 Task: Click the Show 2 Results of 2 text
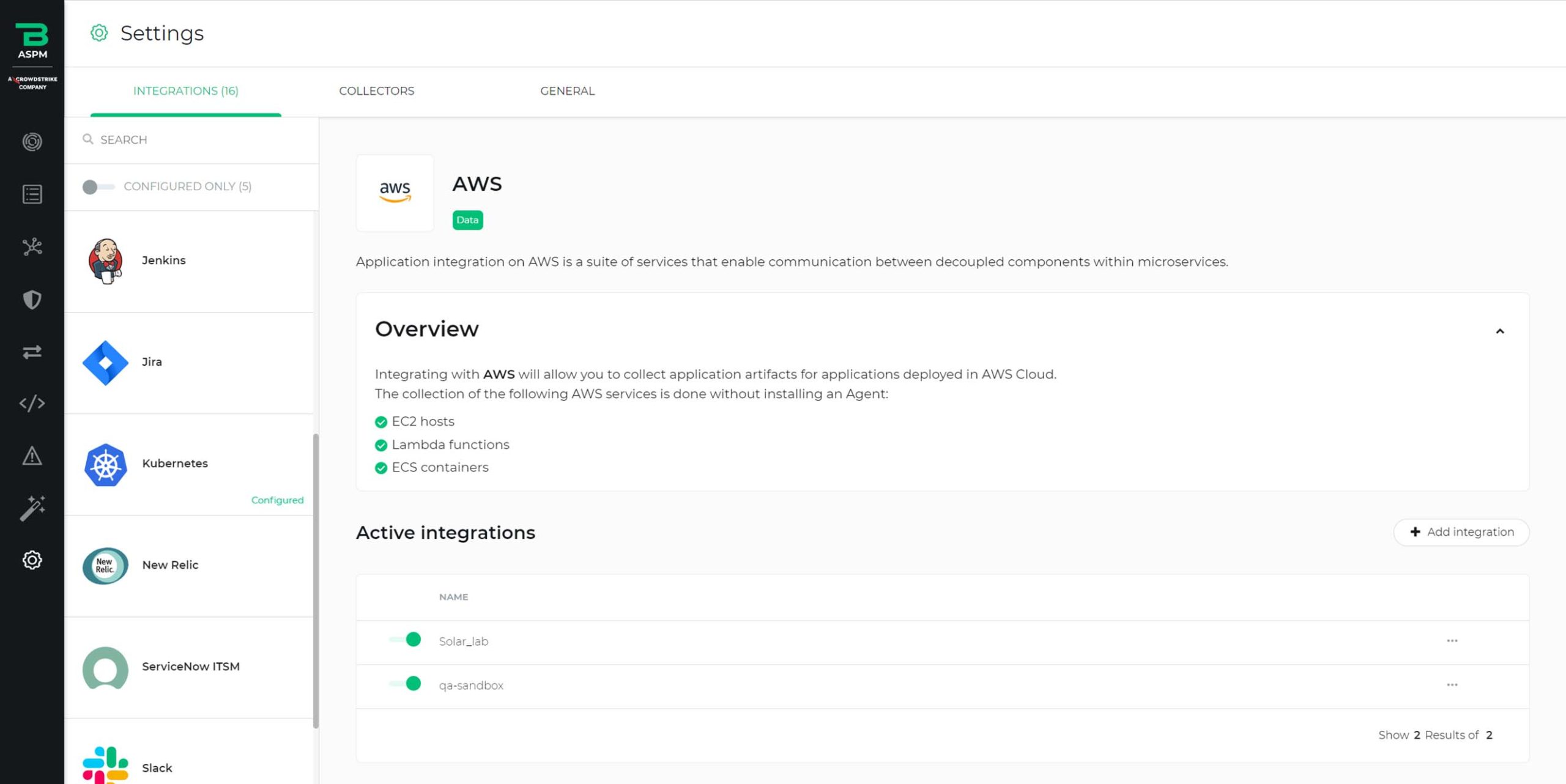[x=1435, y=735]
